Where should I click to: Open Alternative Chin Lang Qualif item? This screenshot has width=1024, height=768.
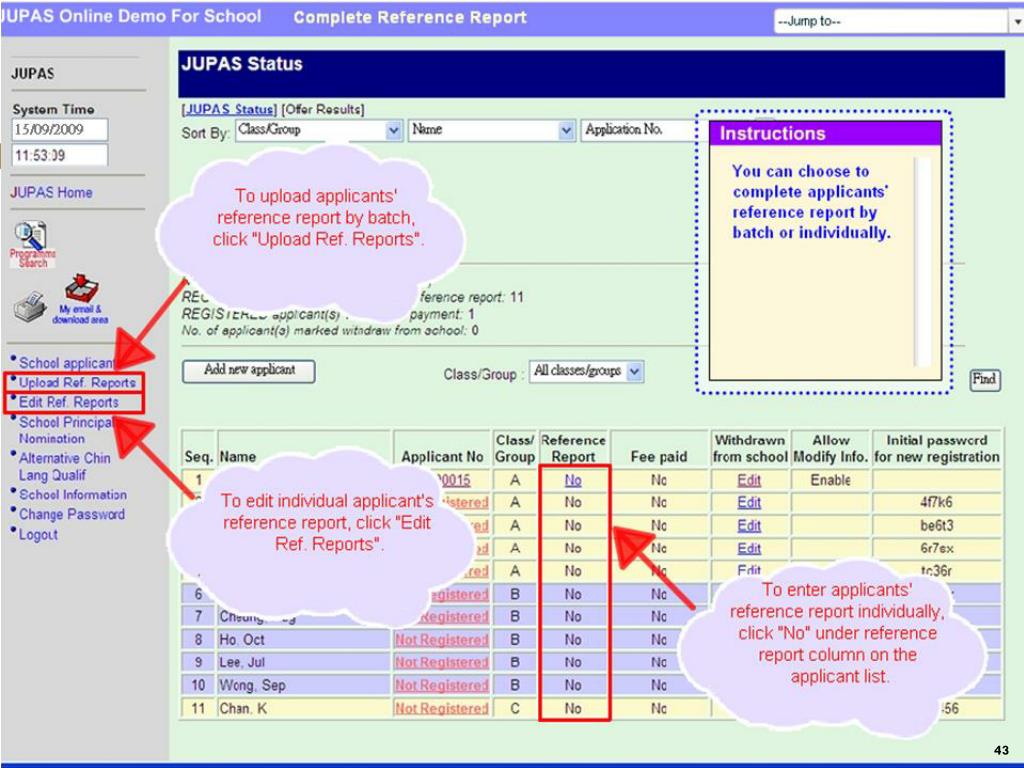(64, 466)
